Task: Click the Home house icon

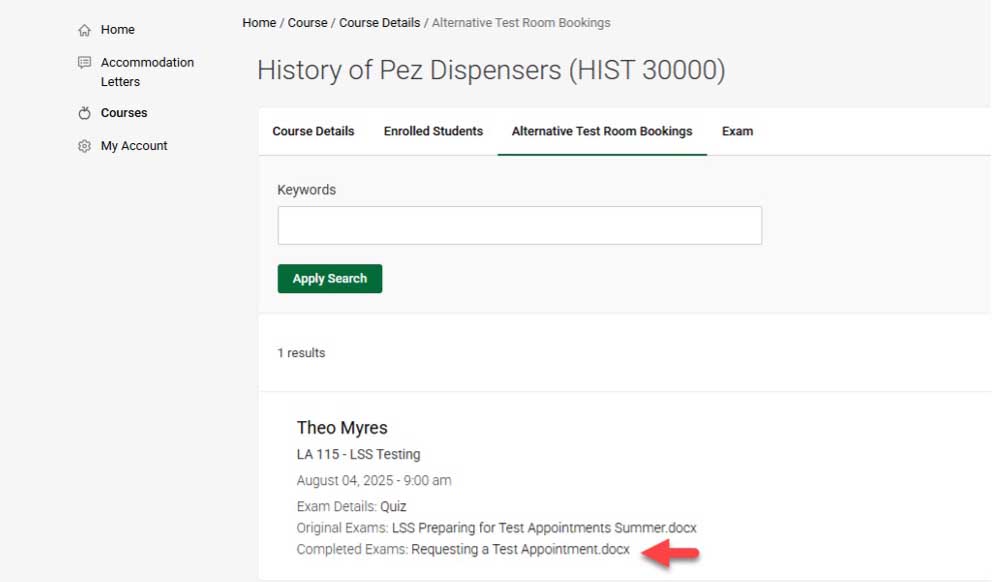Action: pyautogui.click(x=84, y=30)
